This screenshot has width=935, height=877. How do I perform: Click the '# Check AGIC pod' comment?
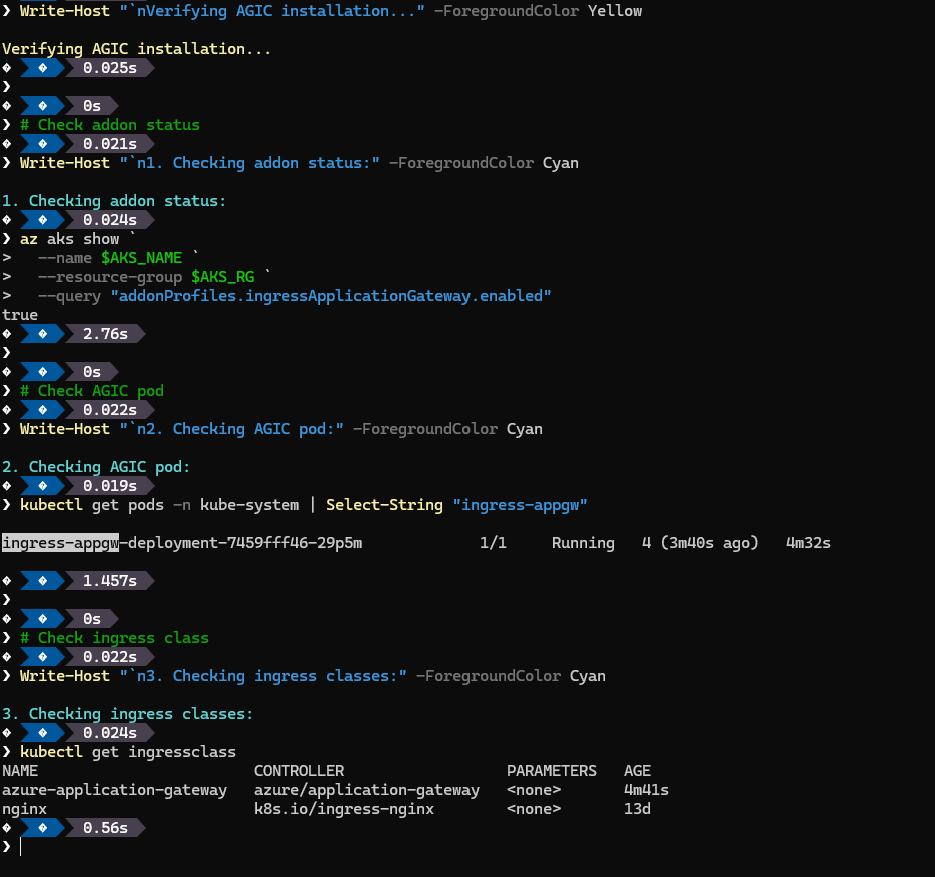tap(101, 391)
